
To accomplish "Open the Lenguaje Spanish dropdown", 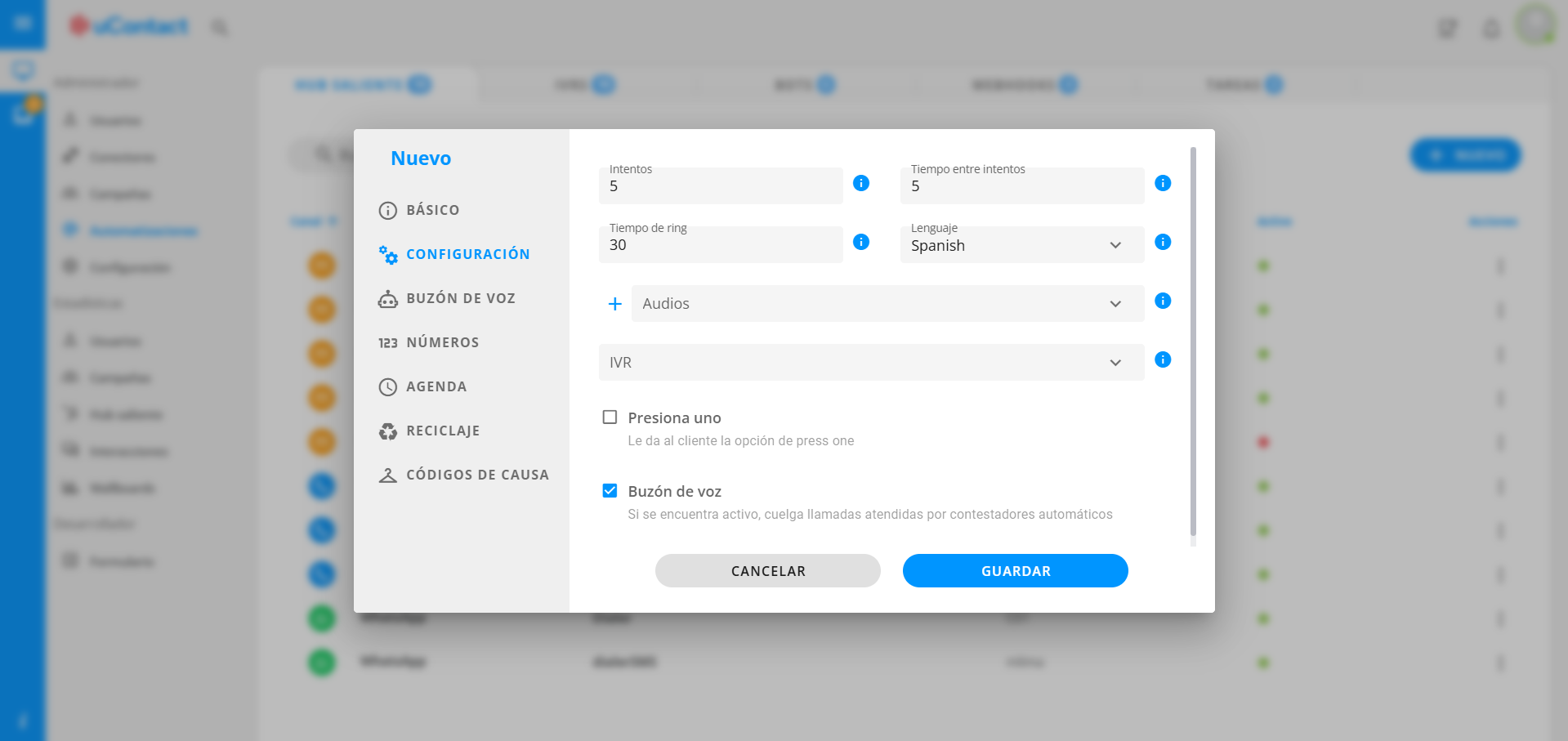I will (1022, 245).
